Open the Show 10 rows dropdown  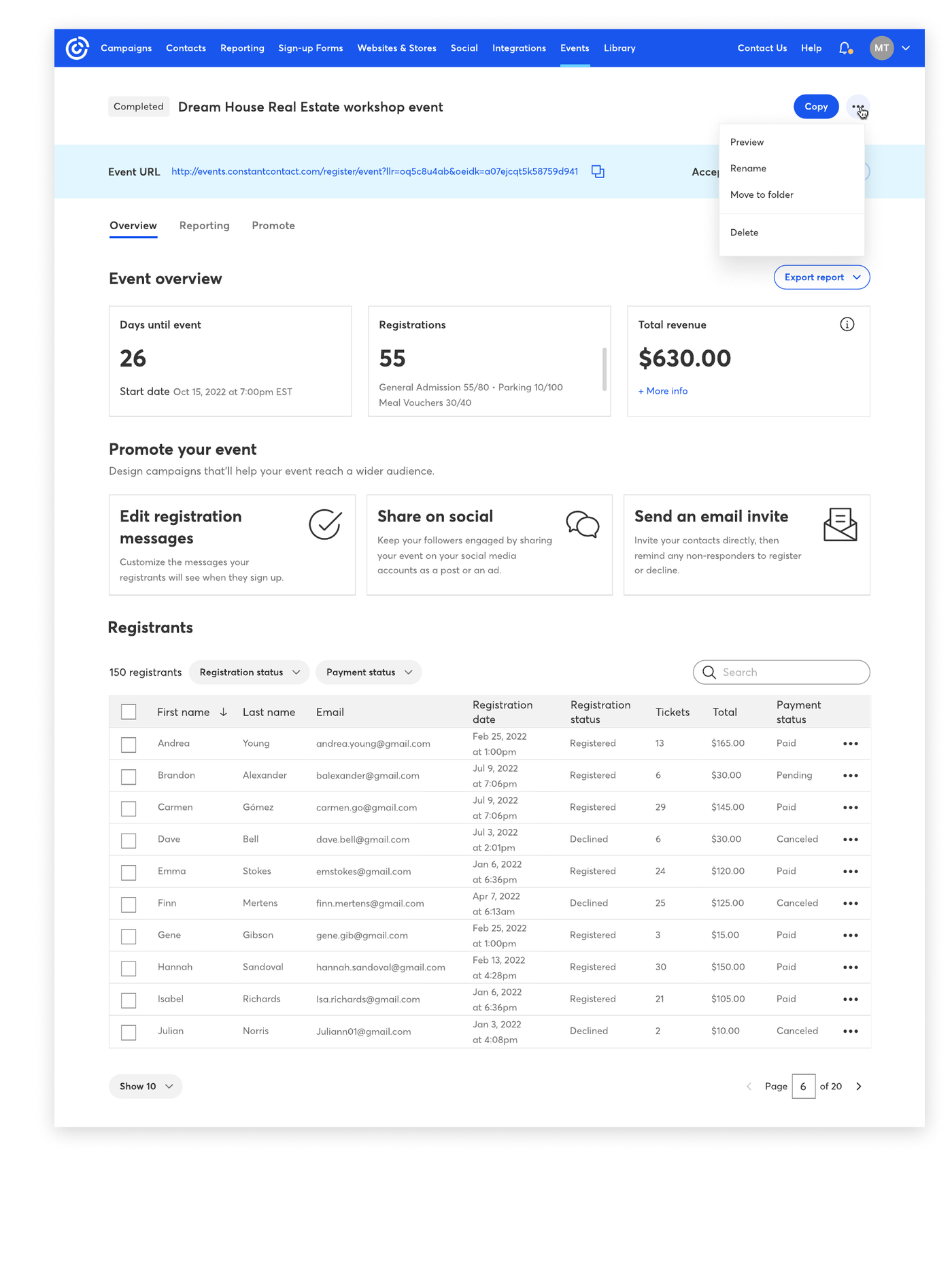click(146, 1087)
